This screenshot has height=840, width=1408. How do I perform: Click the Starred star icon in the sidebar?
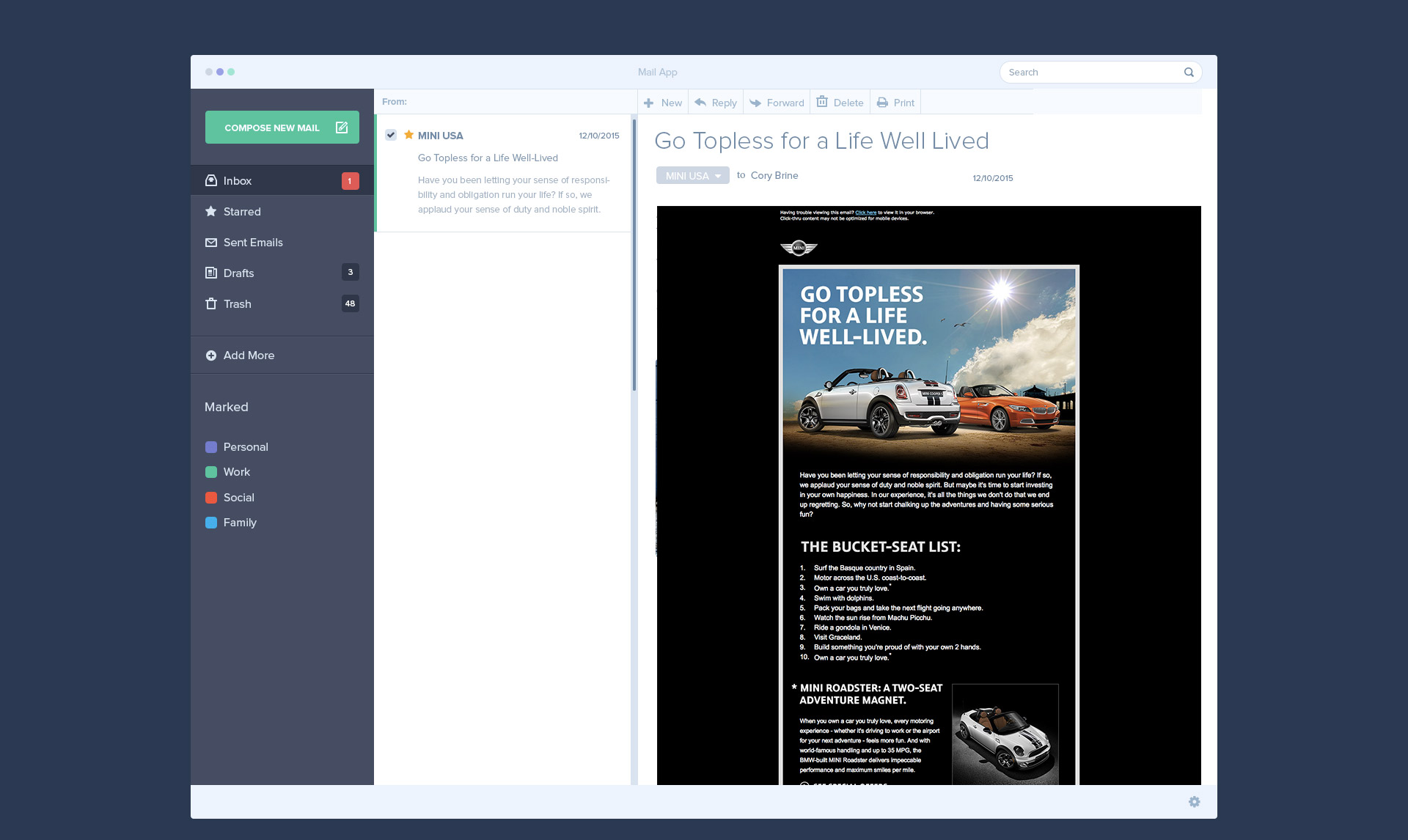coord(211,211)
